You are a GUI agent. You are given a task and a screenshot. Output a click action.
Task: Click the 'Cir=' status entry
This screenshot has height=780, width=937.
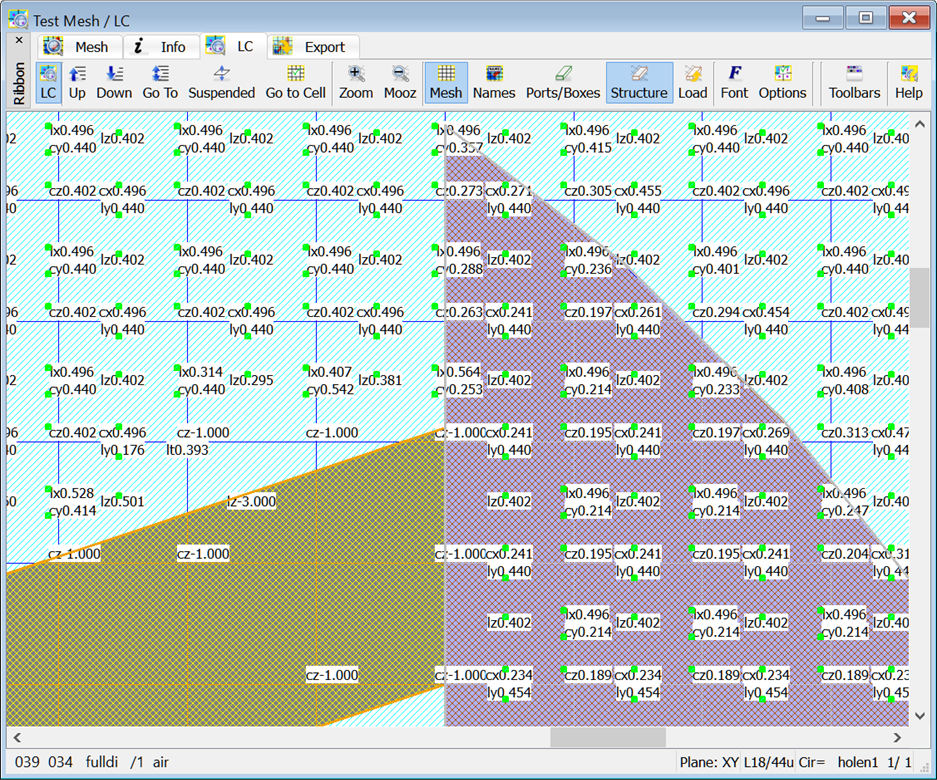812,762
